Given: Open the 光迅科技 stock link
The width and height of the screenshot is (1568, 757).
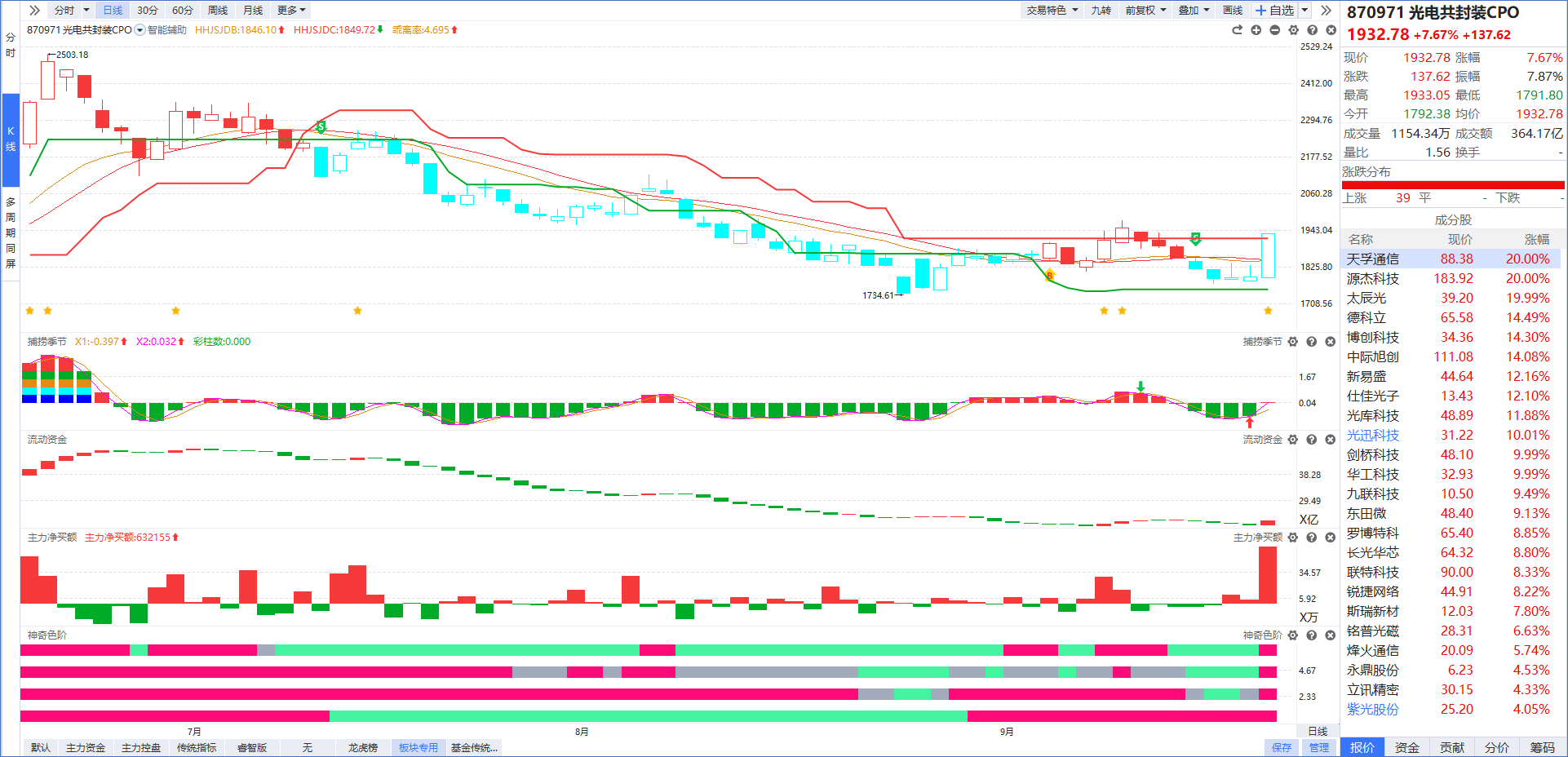Looking at the screenshot, I should [x=1373, y=436].
